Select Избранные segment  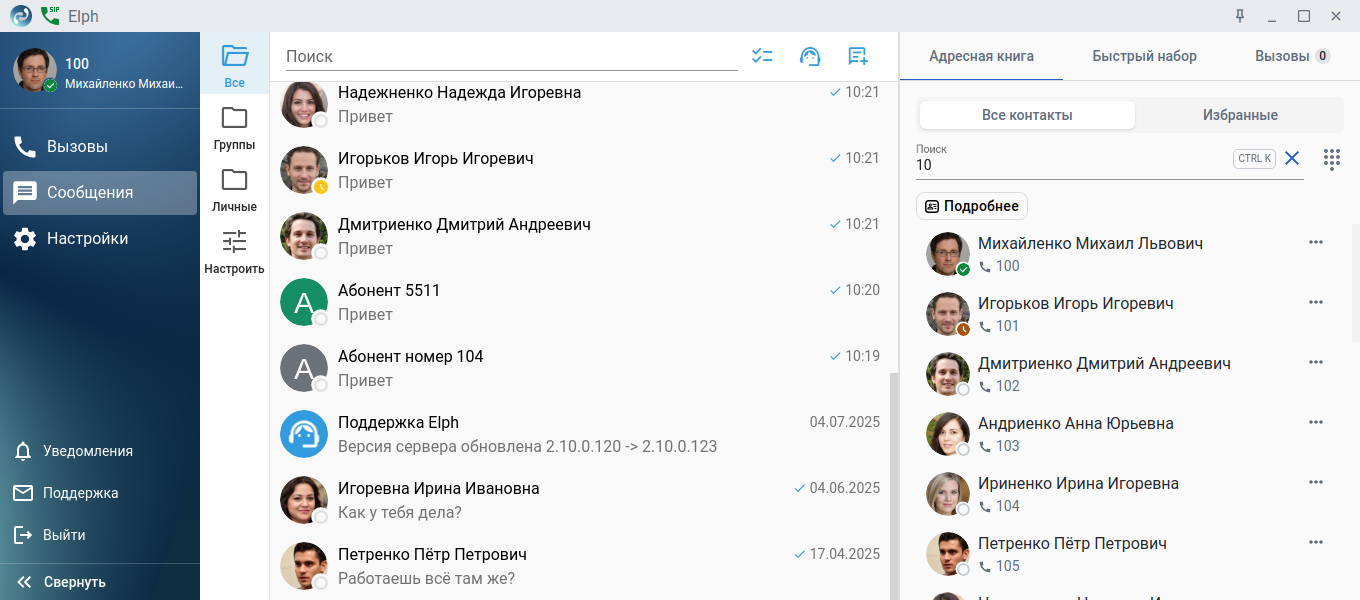pyautogui.click(x=1240, y=115)
